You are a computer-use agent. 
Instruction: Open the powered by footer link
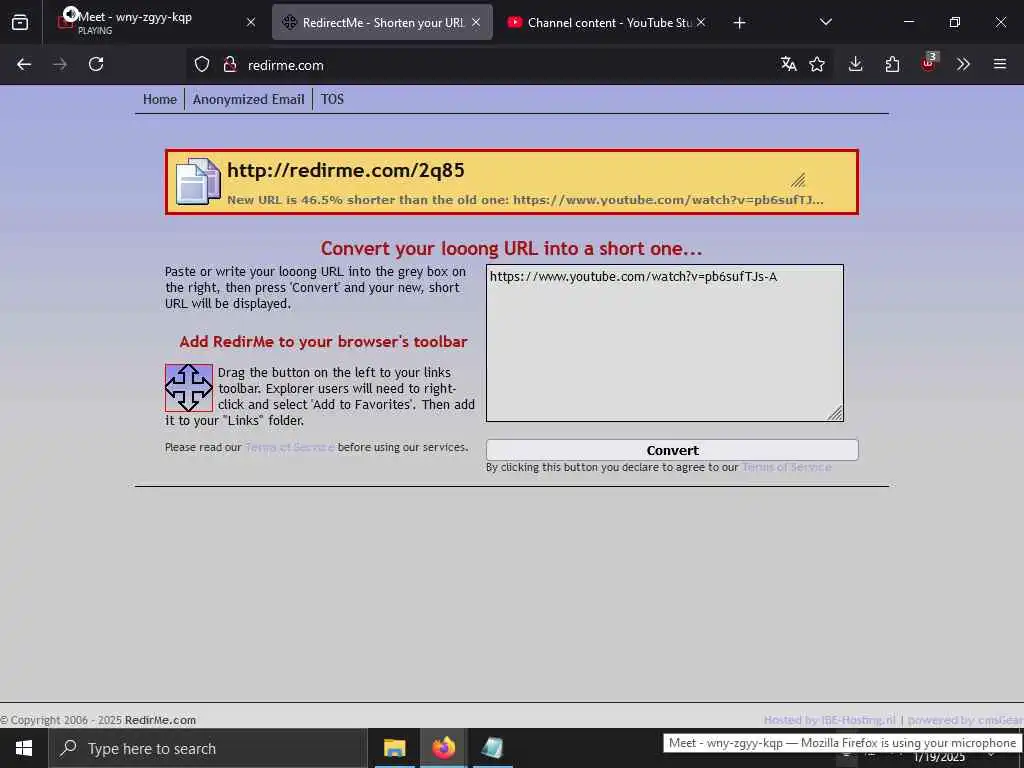pos(965,720)
